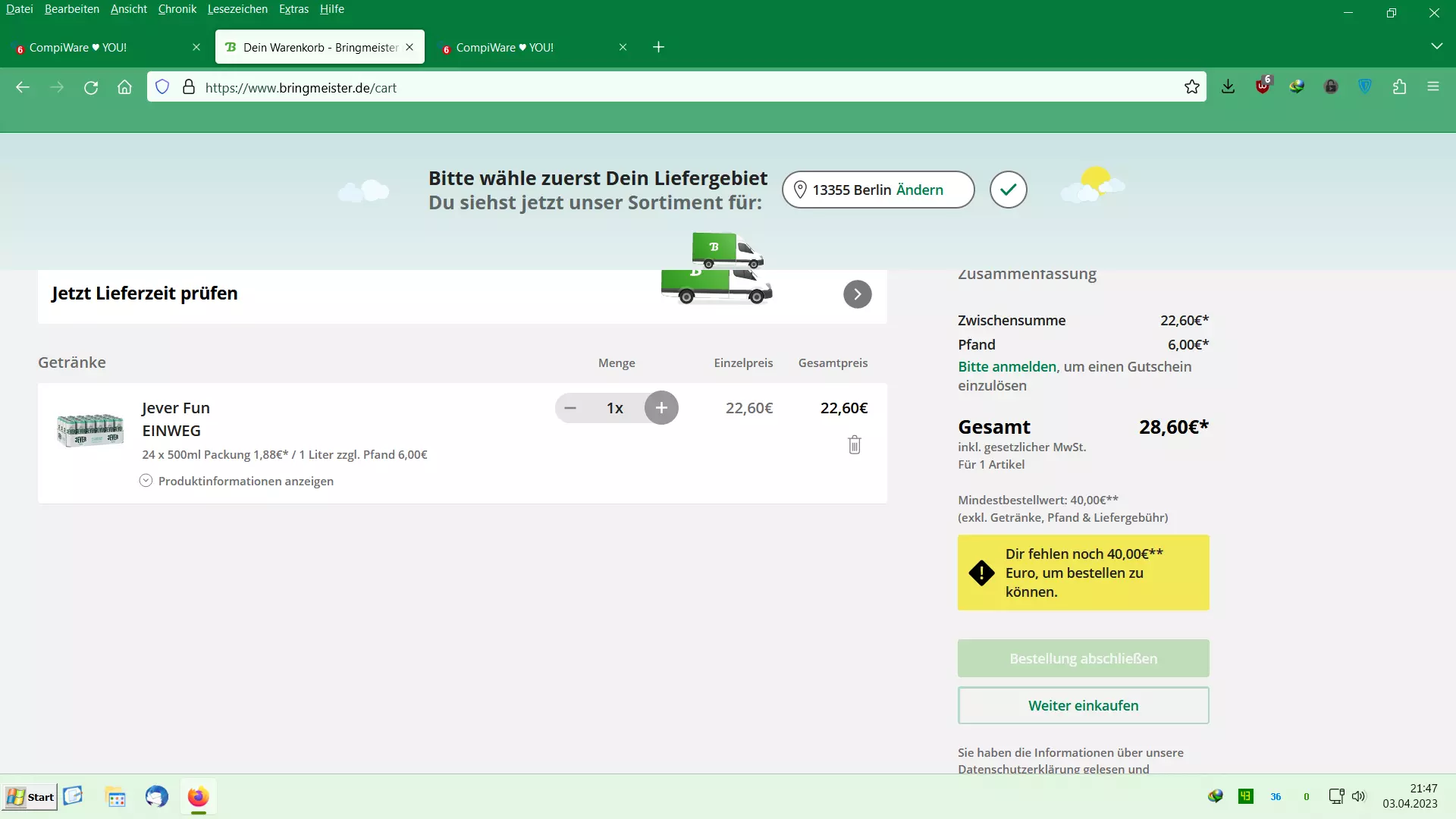The image size is (1456, 819).
Task: Open the Thunderbird taskbar icon
Action: [157, 797]
